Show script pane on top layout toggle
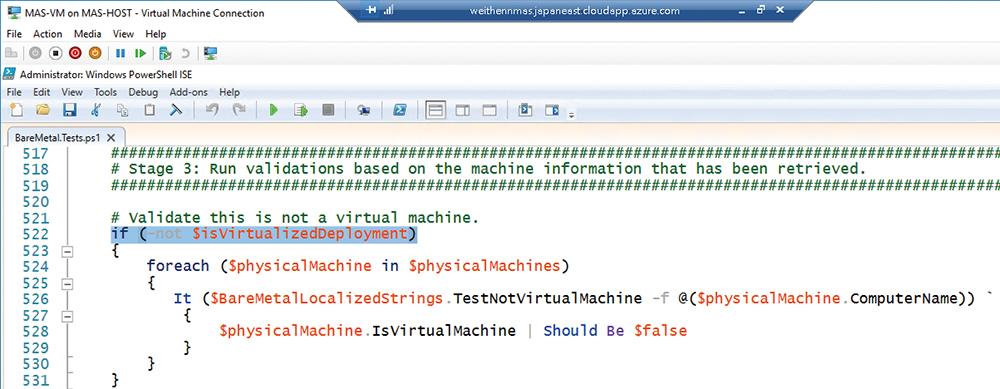1000x389 pixels. pyautogui.click(x=436, y=110)
